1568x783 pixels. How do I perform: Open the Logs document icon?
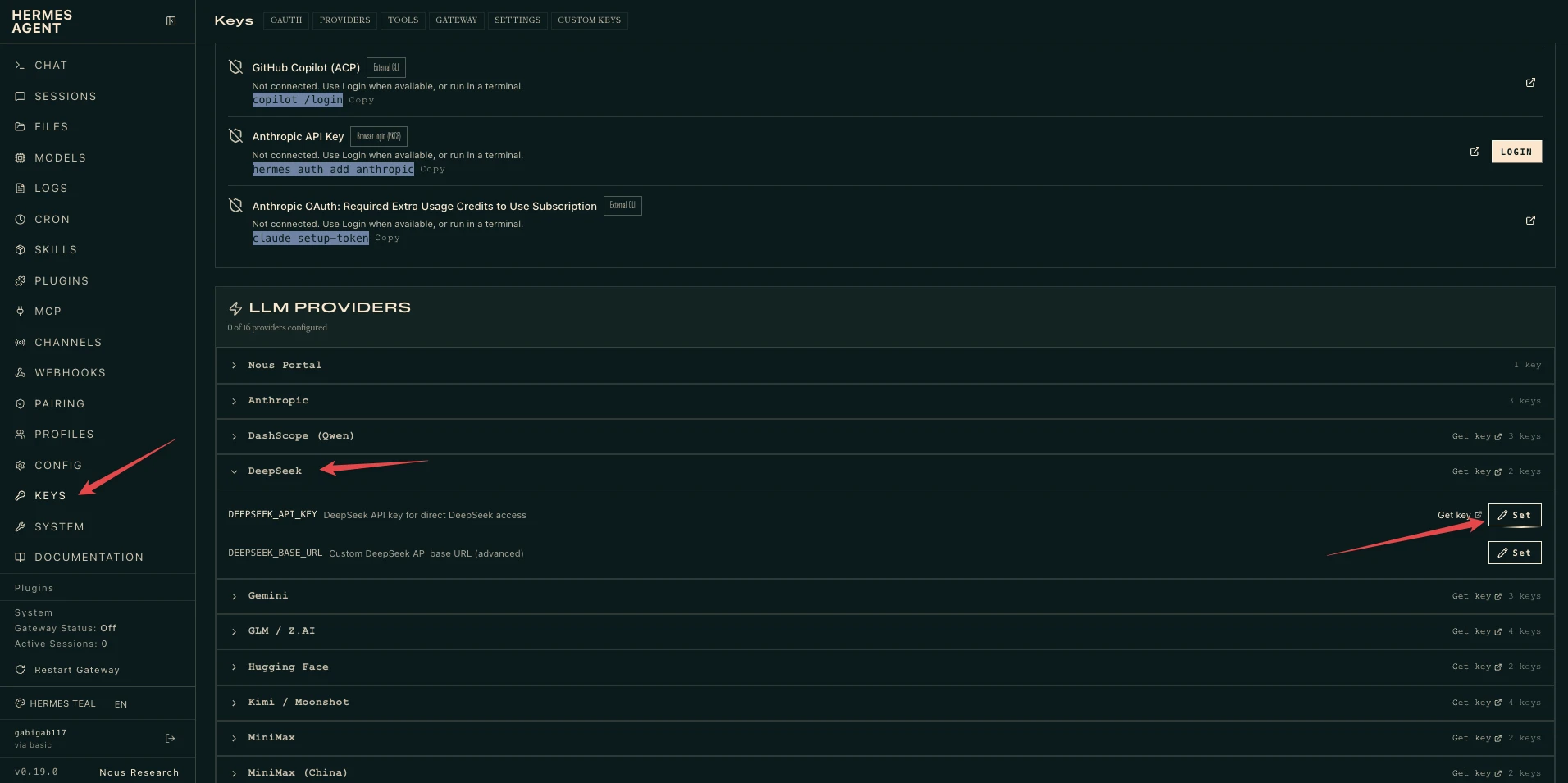tap(20, 189)
